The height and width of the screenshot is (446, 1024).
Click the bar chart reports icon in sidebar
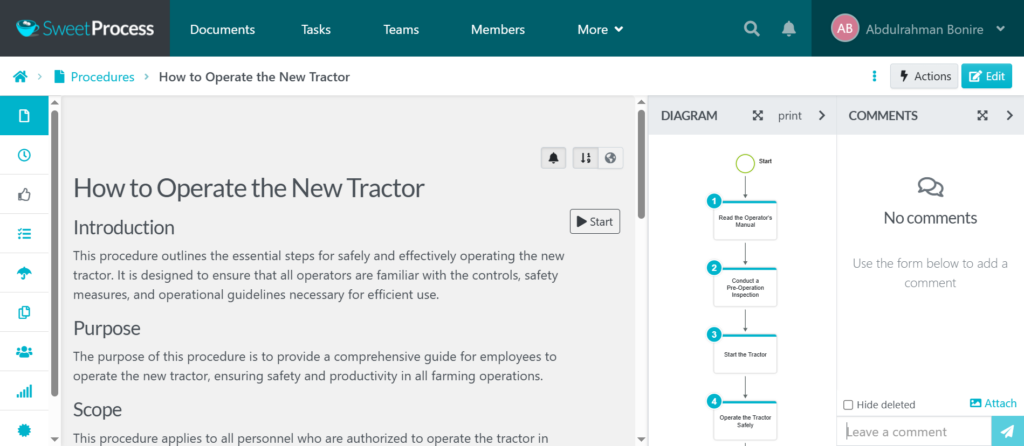click(24, 391)
